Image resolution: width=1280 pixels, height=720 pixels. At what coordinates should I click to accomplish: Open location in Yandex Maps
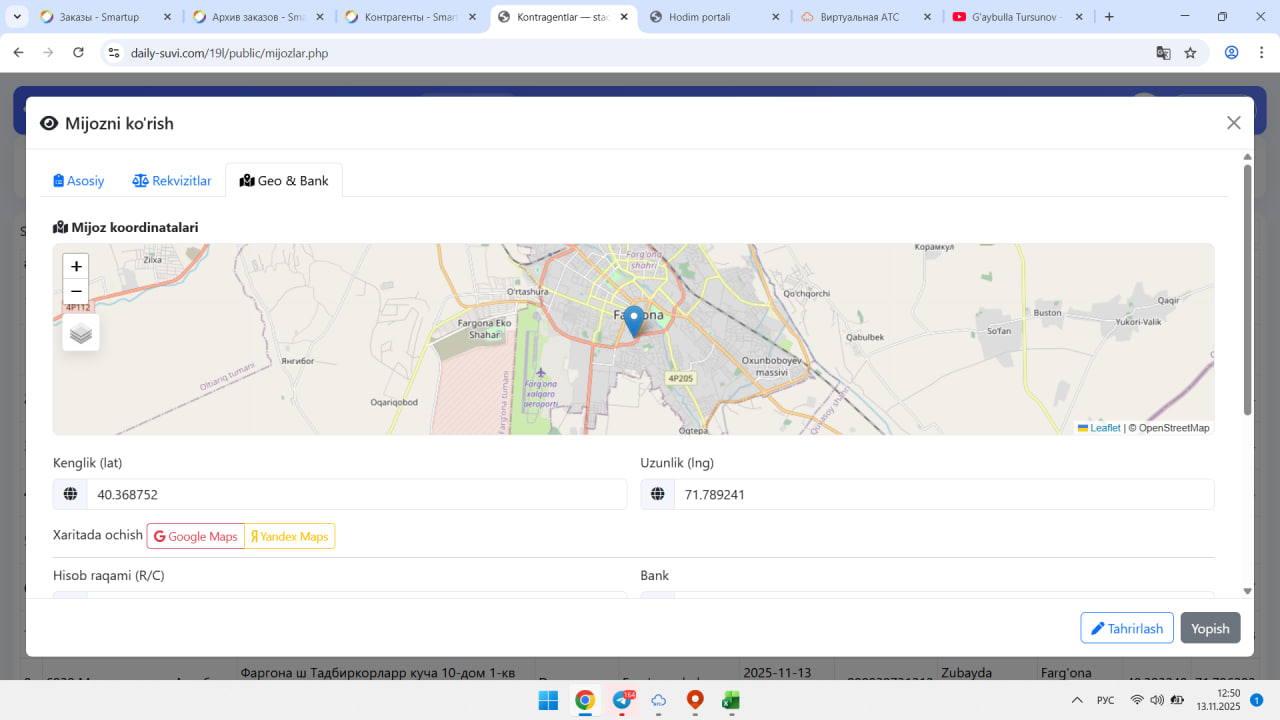(290, 537)
